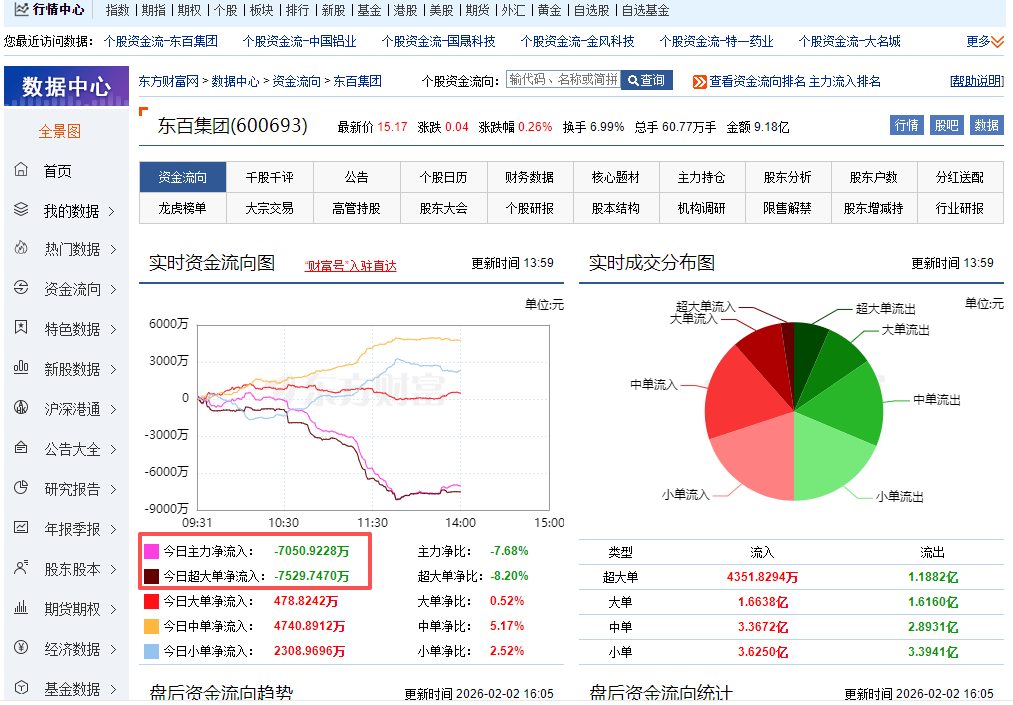The height and width of the screenshot is (705, 1013).
Task: Expand 热门数据 submenu arrow
Action: coord(112,249)
